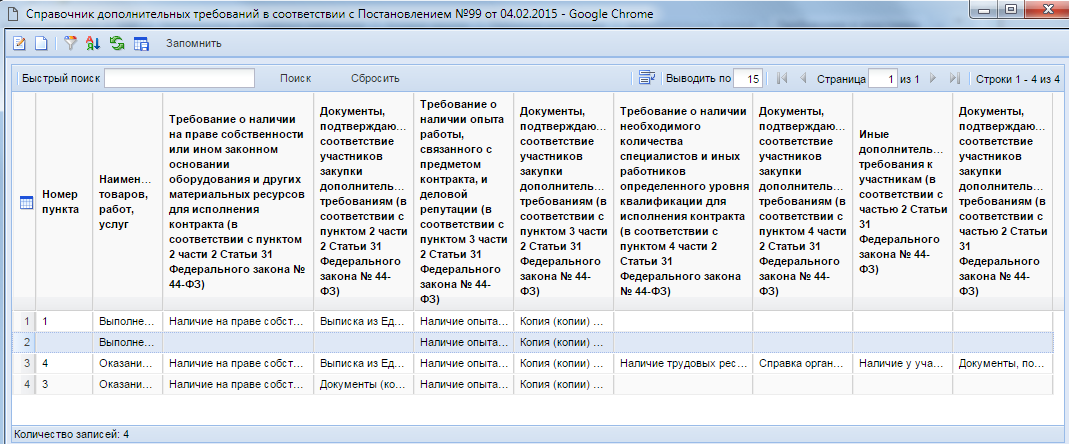Refresh the table with green arrows icon

pyautogui.click(x=117, y=44)
